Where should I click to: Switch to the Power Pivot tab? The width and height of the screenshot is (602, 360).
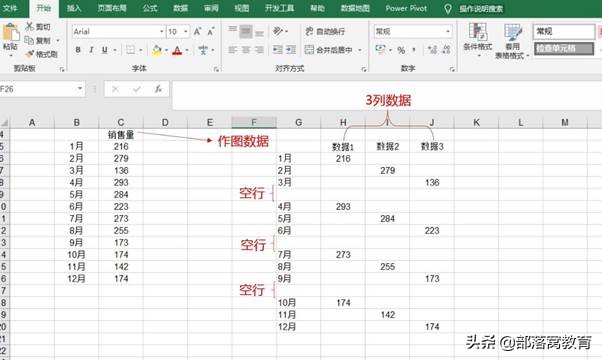406,8
